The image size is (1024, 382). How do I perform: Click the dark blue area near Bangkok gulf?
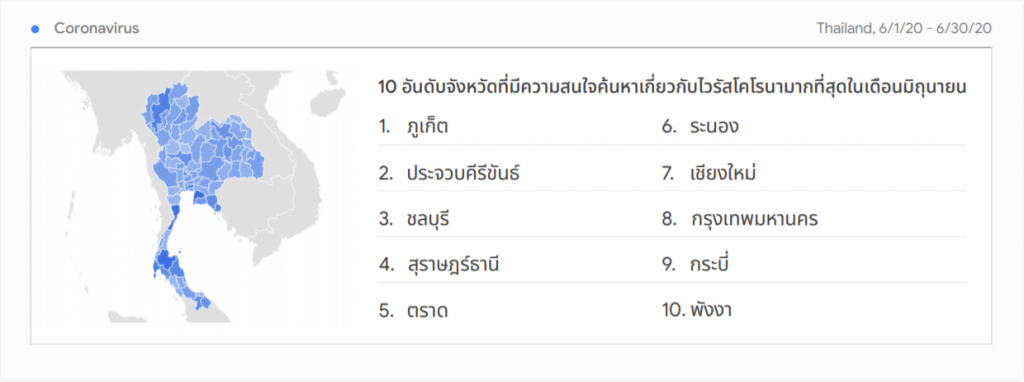[x=198, y=200]
